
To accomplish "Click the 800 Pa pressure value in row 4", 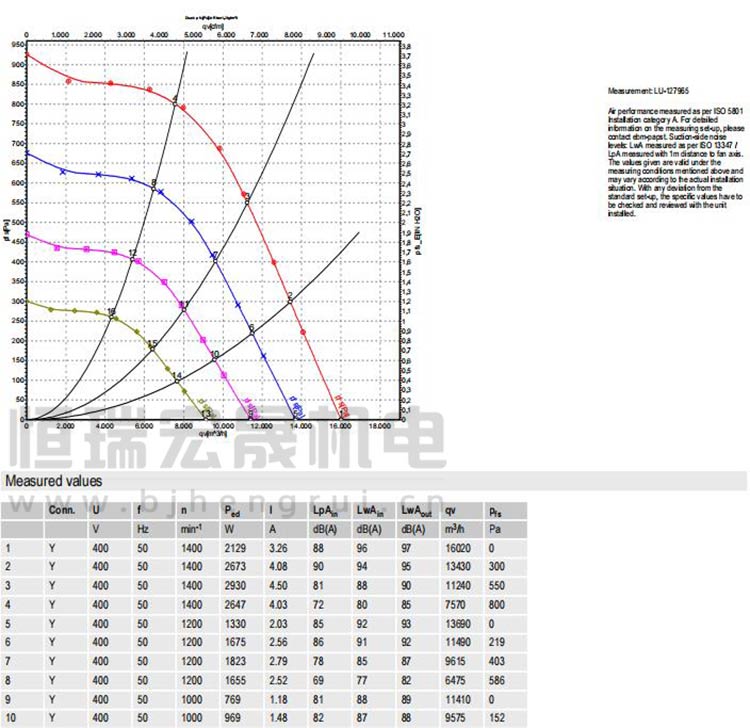I will 495,605.
